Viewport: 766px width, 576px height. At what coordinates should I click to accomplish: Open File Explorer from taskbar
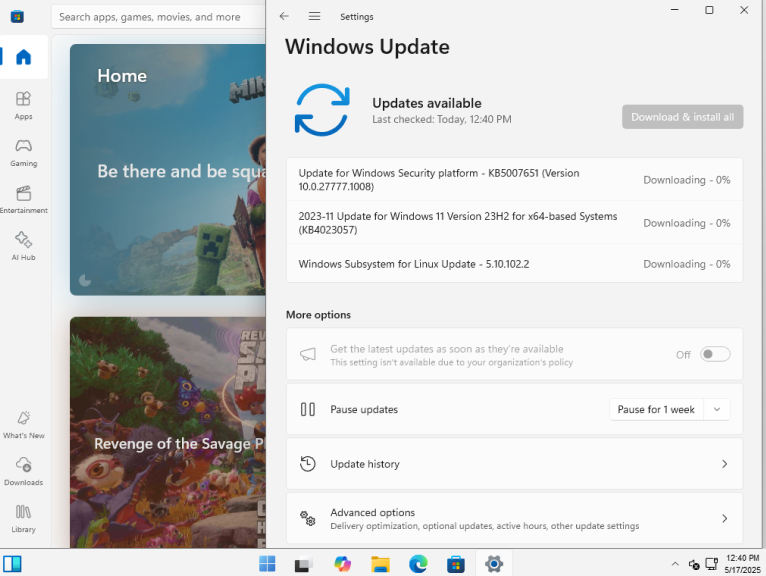tap(380, 564)
